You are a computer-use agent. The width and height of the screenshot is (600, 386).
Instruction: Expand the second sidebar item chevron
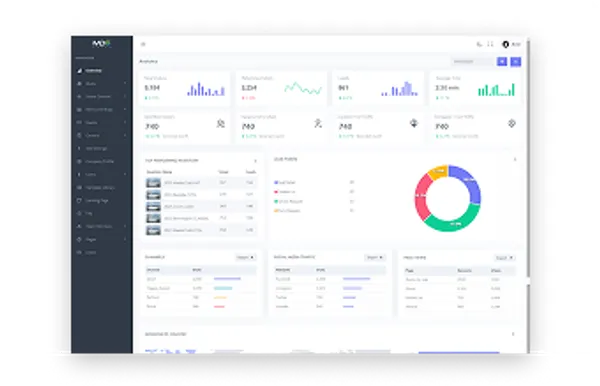(125, 83)
